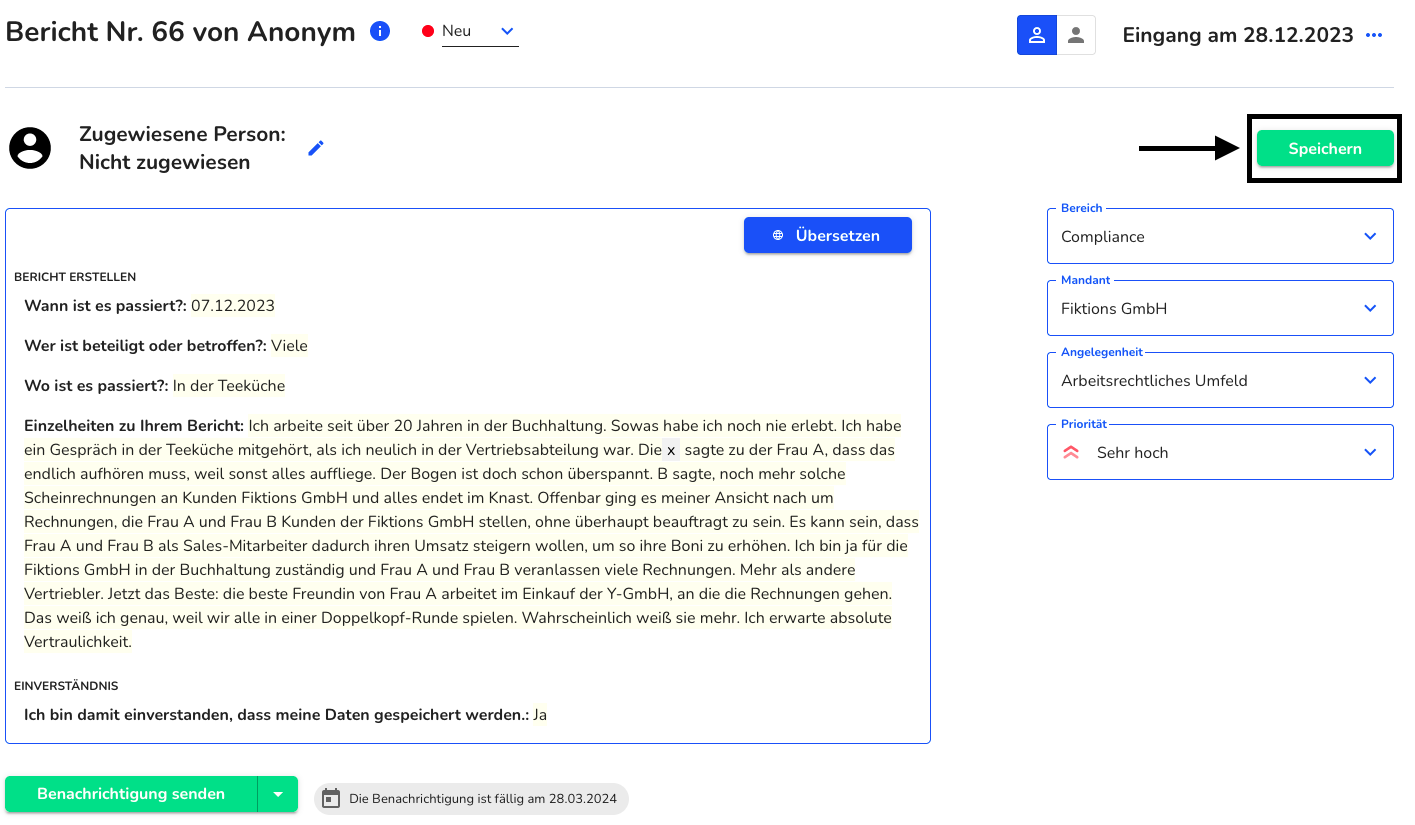Select the outlined person view toggle
The height and width of the screenshot is (825, 1415).
(1037, 35)
